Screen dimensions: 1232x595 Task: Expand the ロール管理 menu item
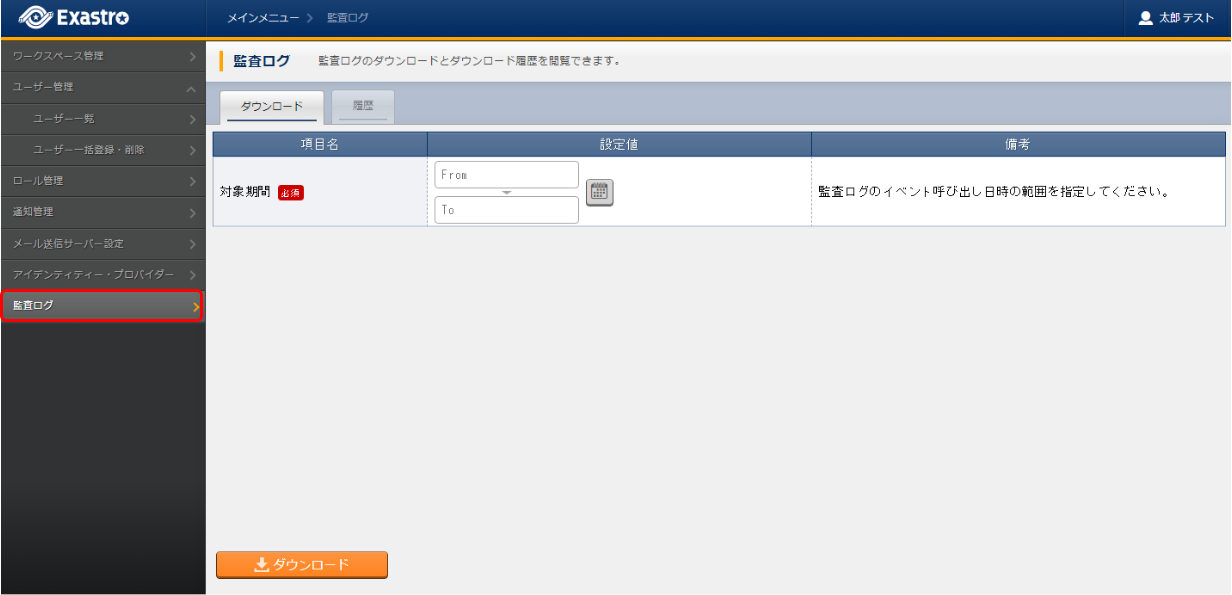tap(102, 181)
